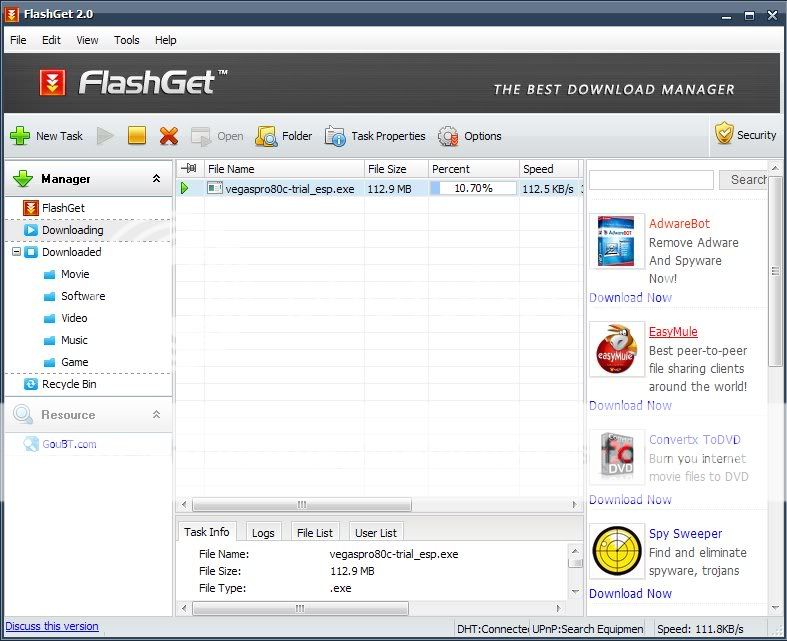Screen dimensions: 787x641
Task: Open the Video folder
Action: [65, 318]
